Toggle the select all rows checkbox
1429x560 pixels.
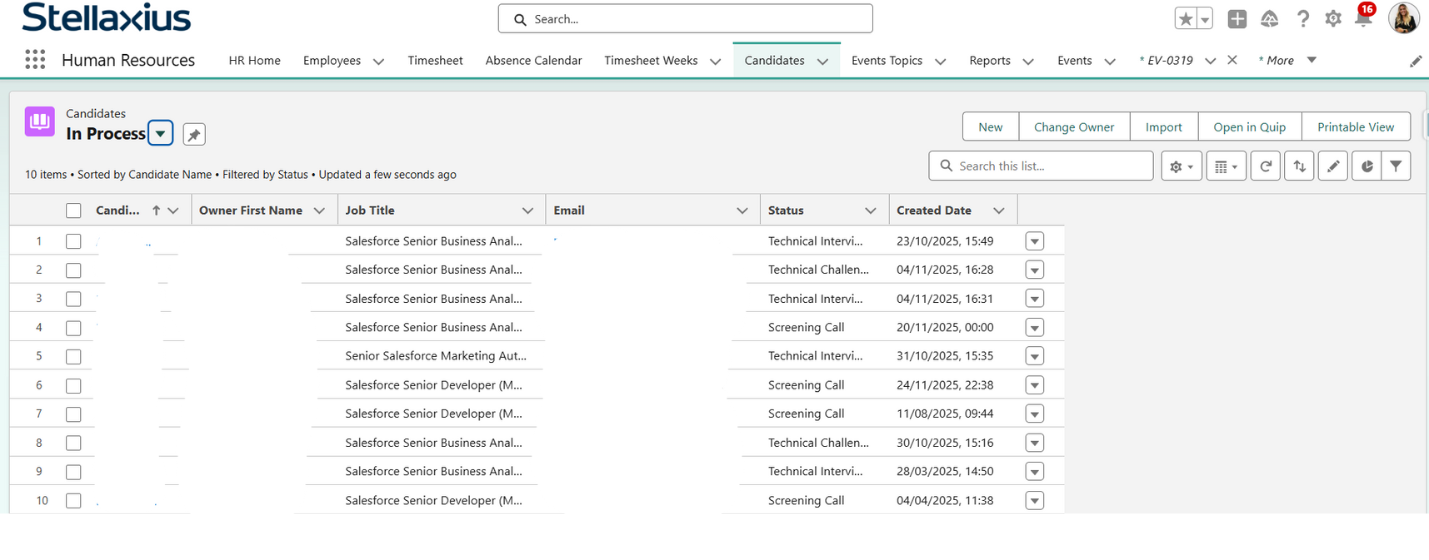73,211
